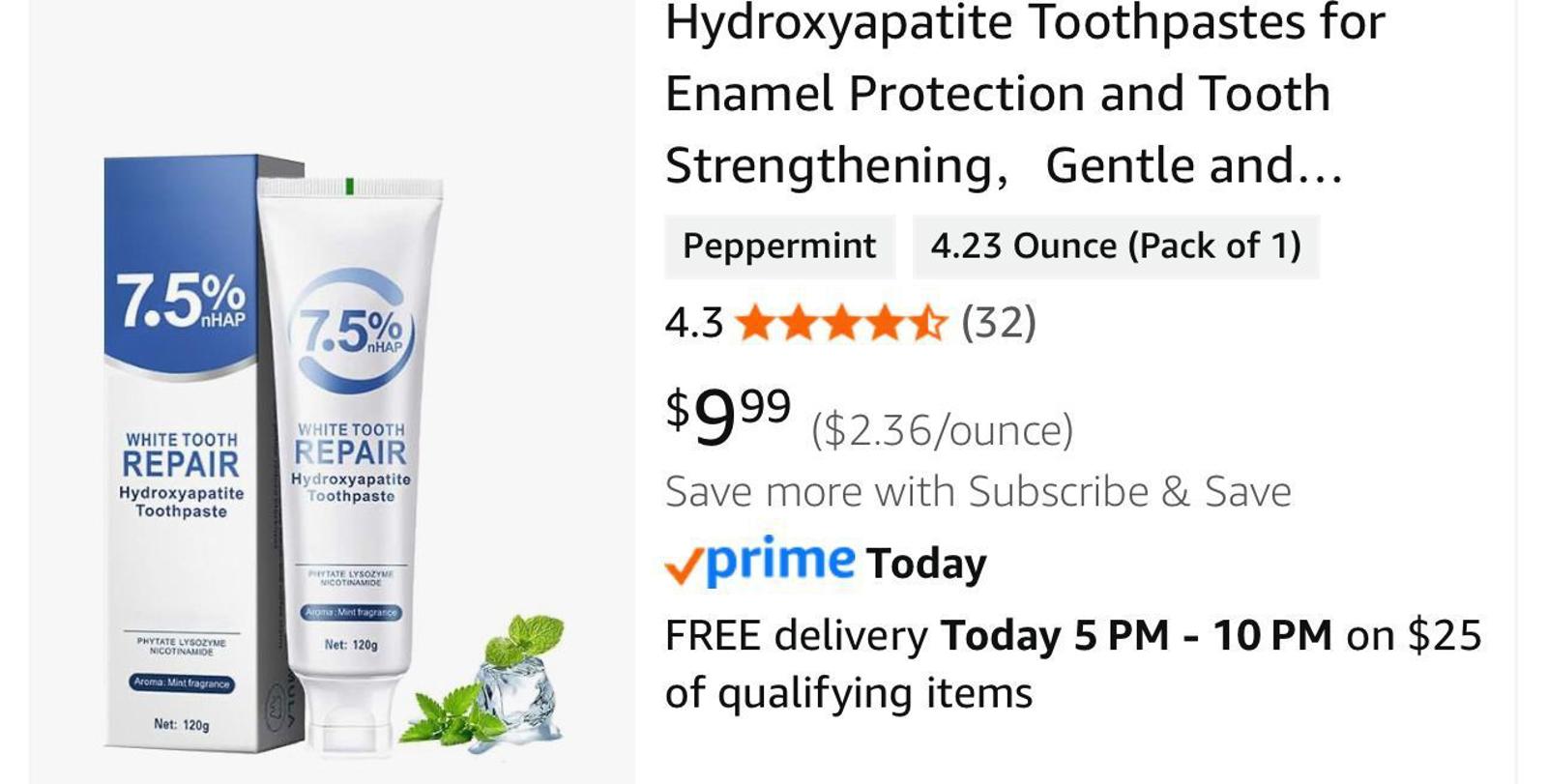Select the 4.23 Ounce (Pack of 1) option

coord(1116,247)
